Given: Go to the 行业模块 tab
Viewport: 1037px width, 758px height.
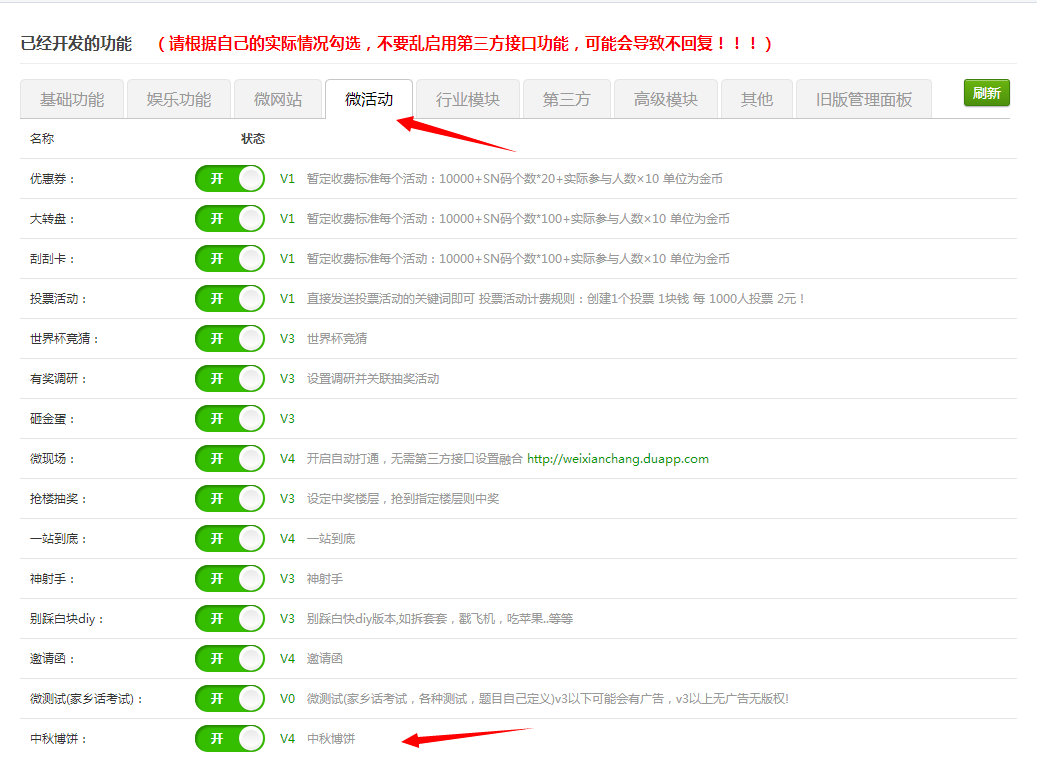Looking at the screenshot, I should [468, 100].
